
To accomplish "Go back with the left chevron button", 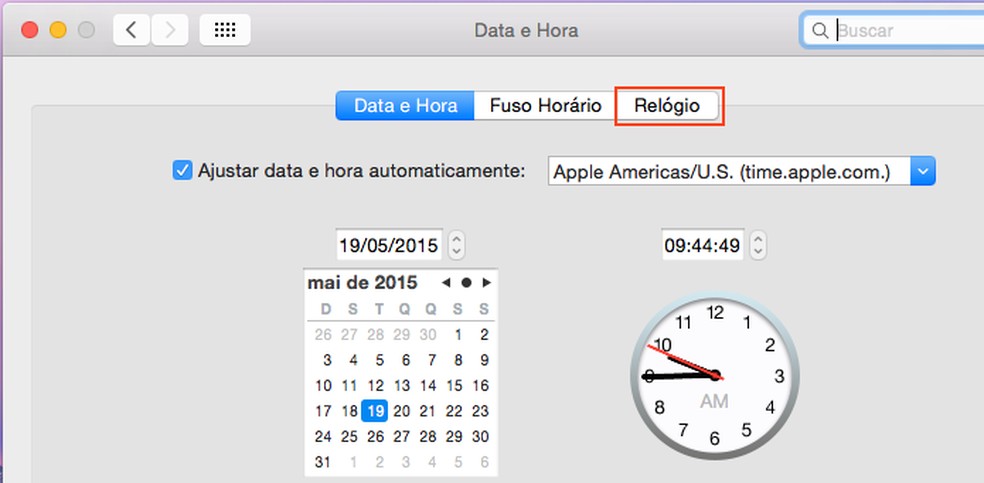I will (131, 30).
